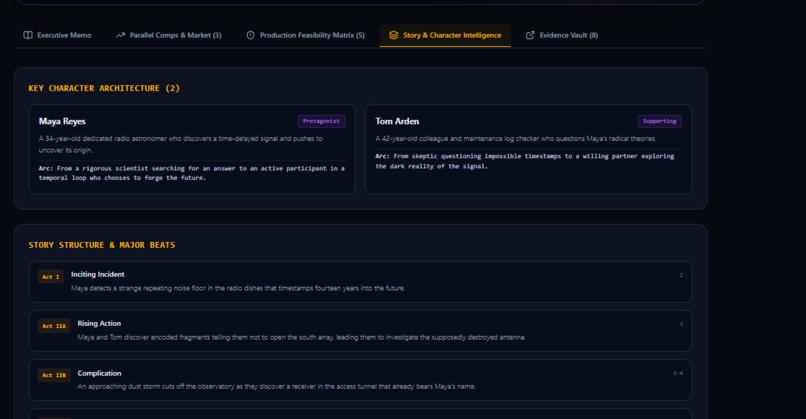Click Tom's 42-year-old colleague description
The width and height of the screenshot is (806, 419).
pyautogui.click(x=516, y=139)
